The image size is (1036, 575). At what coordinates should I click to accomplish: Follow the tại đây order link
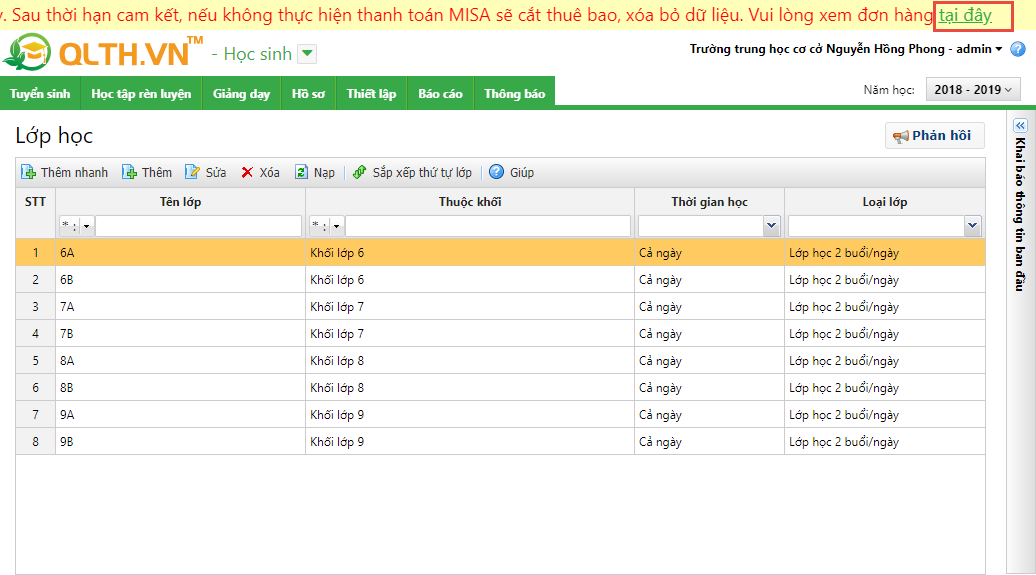[965, 15]
